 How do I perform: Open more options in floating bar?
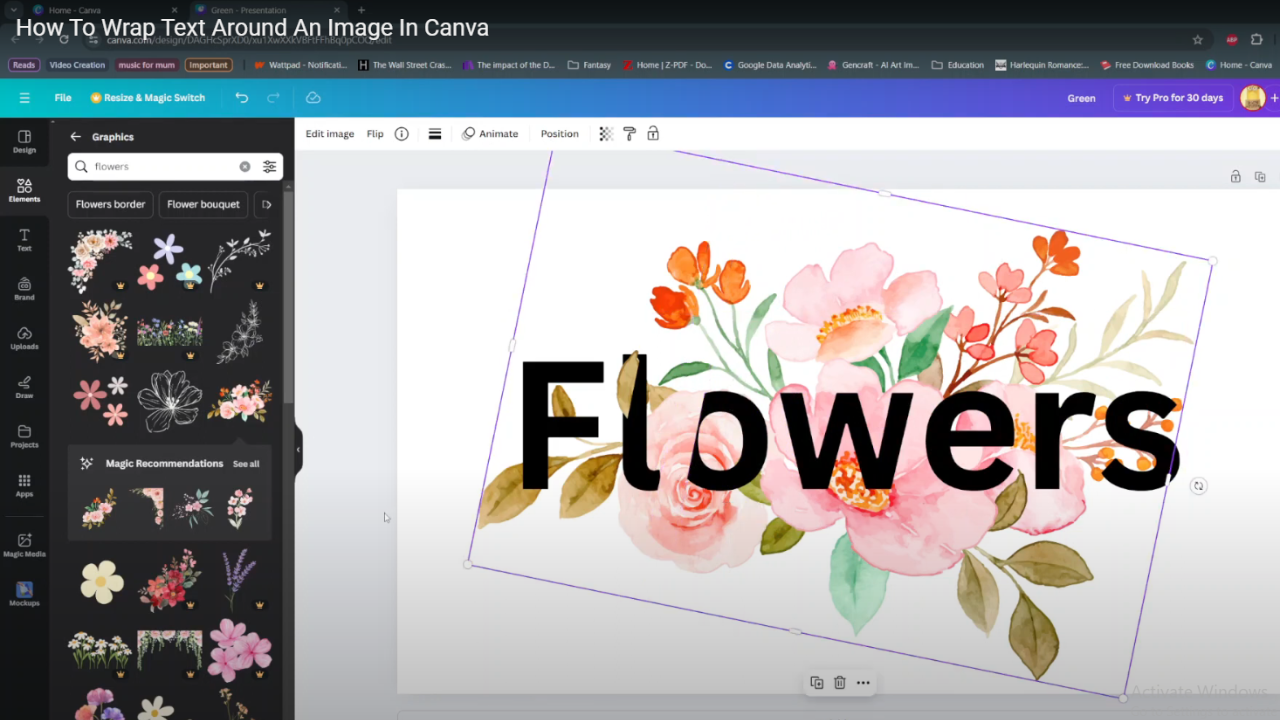tap(863, 683)
